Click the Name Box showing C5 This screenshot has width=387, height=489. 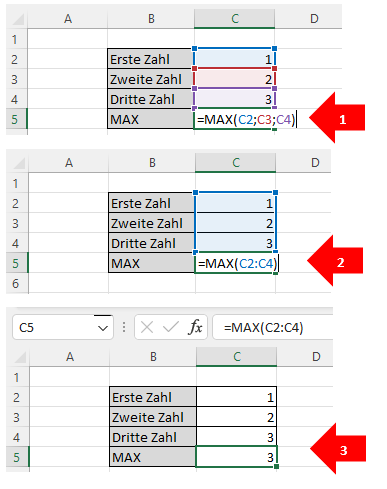63,327
